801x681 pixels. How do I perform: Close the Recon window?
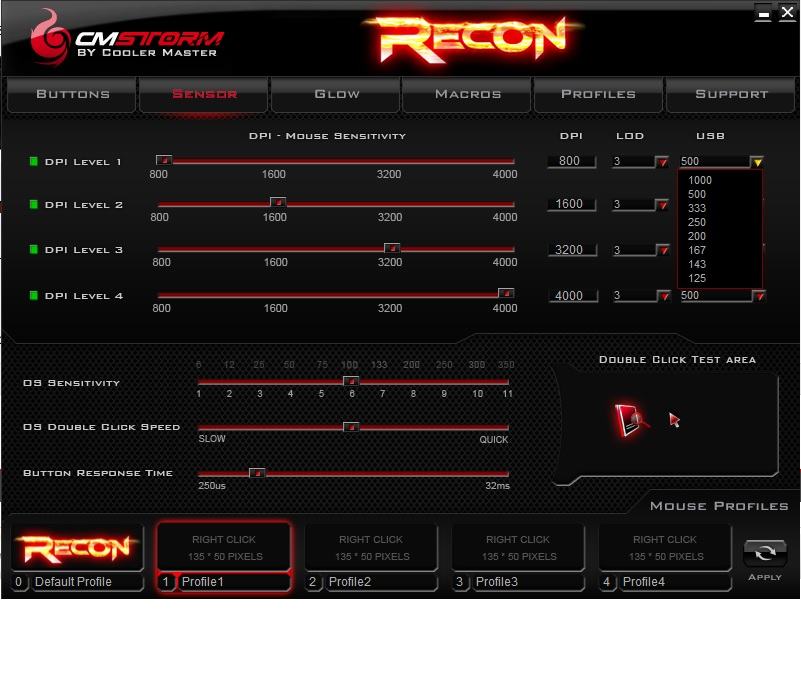(x=787, y=12)
